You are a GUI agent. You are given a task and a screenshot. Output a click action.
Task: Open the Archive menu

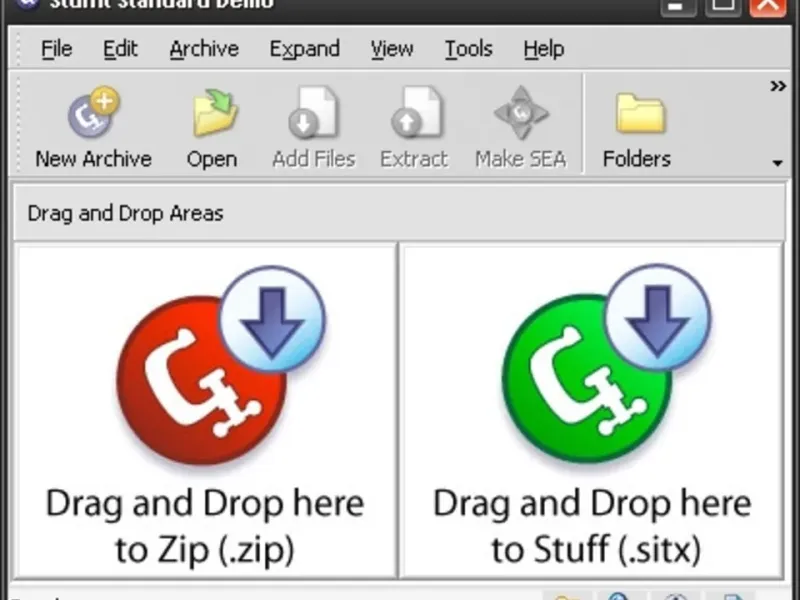coord(204,49)
